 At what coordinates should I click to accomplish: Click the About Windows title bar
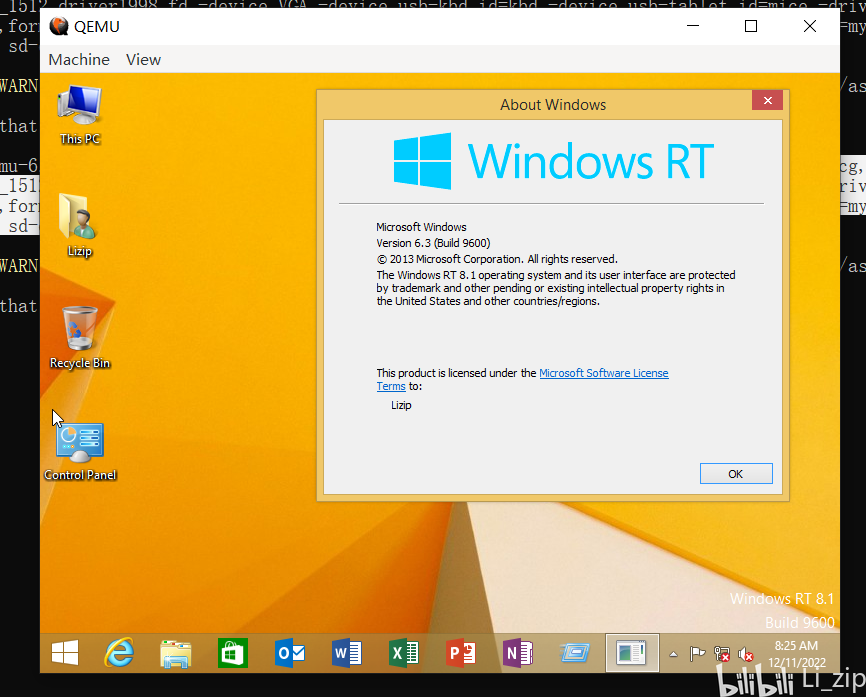click(x=552, y=104)
